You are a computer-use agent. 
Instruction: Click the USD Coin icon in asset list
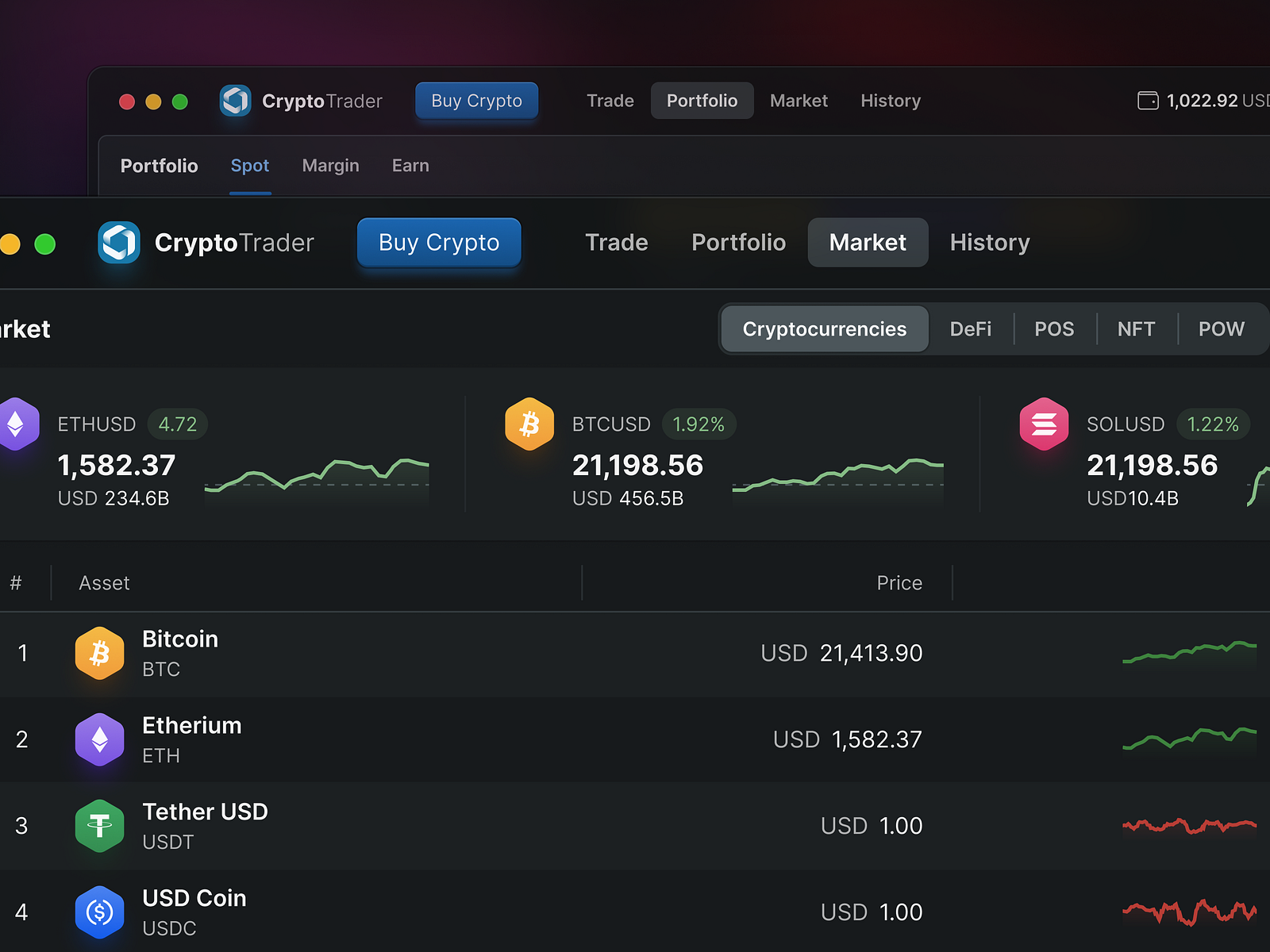click(99, 912)
